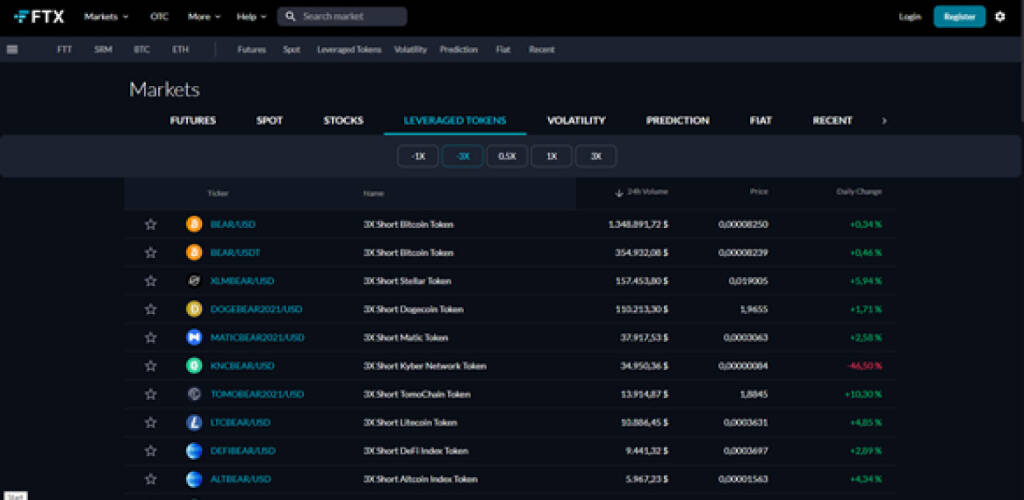Click the Bitcoin icon beside BEAR/USD
The width and height of the screenshot is (1024, 500).
pyautogui.click(x=194, y=225)
